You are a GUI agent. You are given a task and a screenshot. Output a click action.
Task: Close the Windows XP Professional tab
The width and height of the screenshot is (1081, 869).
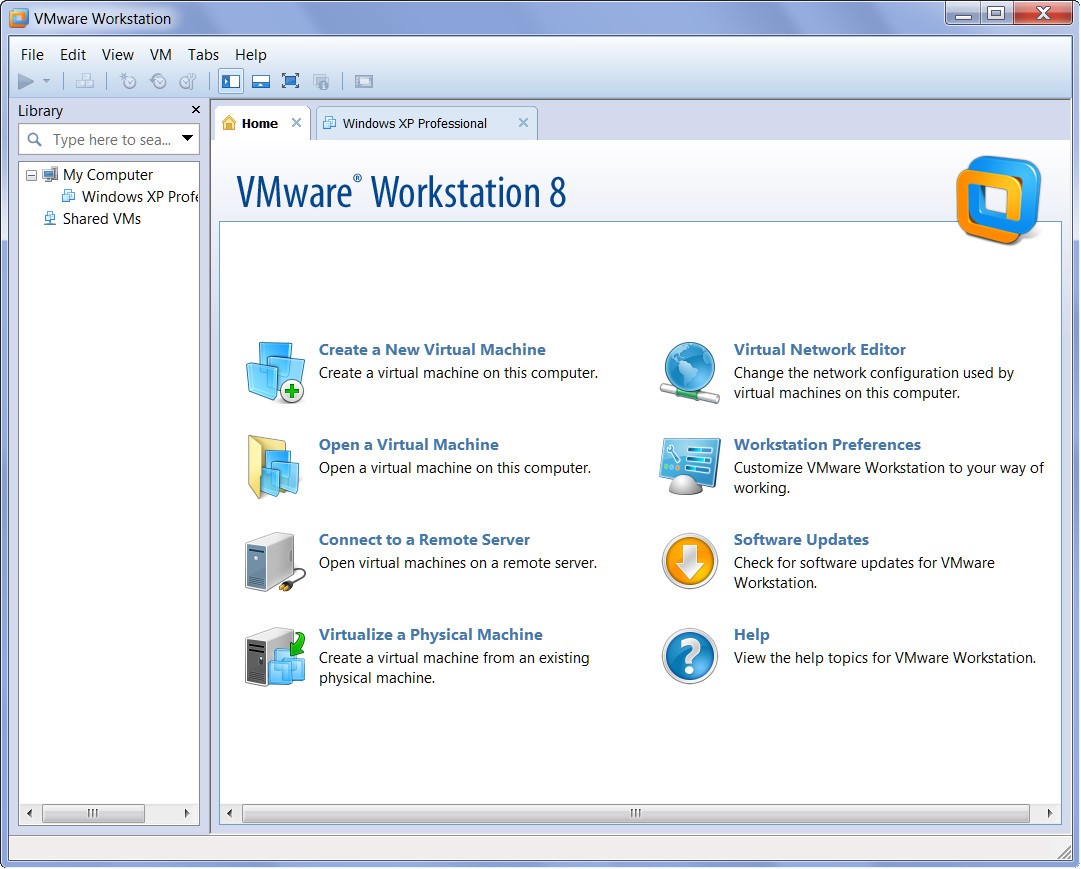pyautogui.click(x=523, y=123)
